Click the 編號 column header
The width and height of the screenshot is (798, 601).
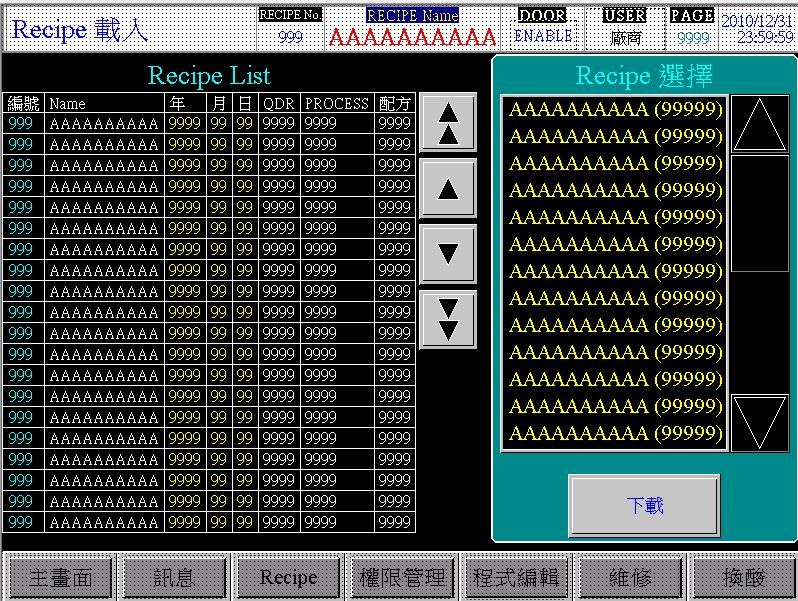click(23, 103)
